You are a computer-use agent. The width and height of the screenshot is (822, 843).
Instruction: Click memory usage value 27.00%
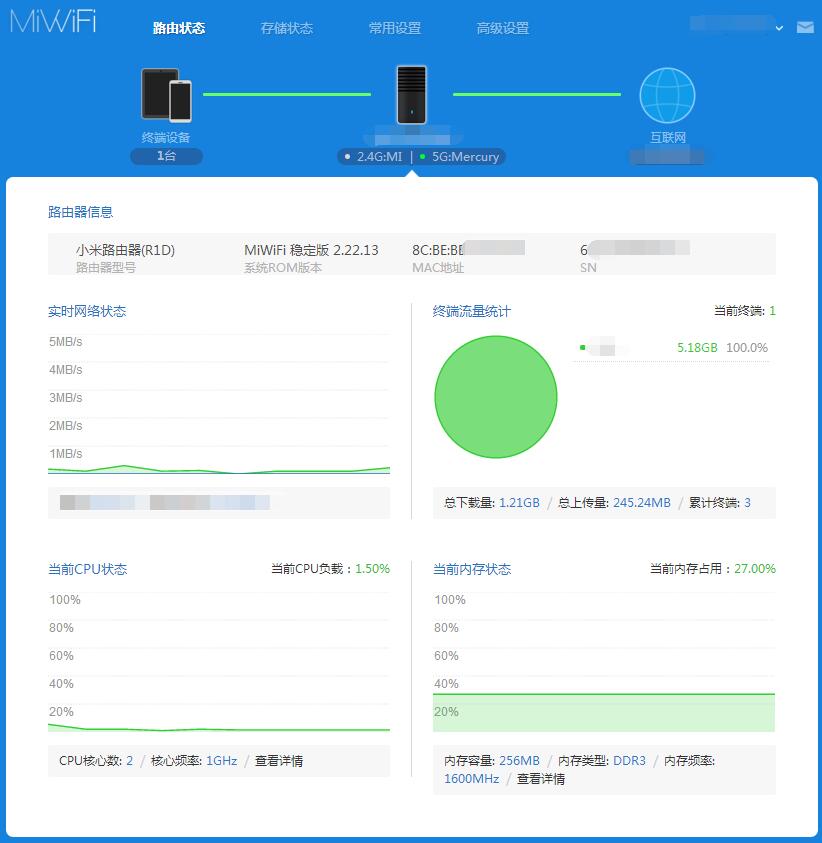click(755, 569)
